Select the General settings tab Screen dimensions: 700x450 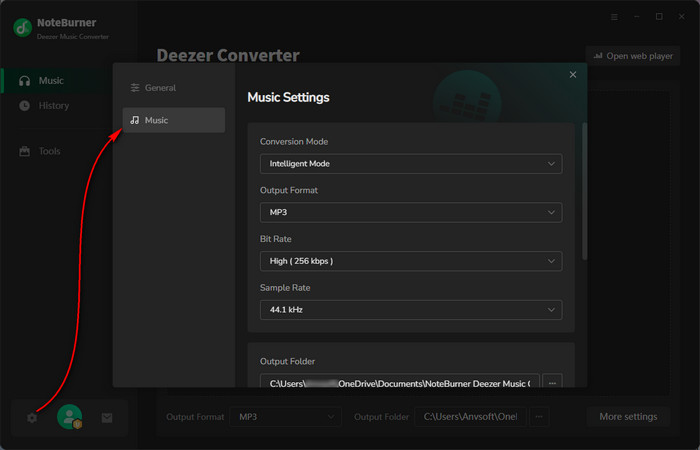(174, 88)
